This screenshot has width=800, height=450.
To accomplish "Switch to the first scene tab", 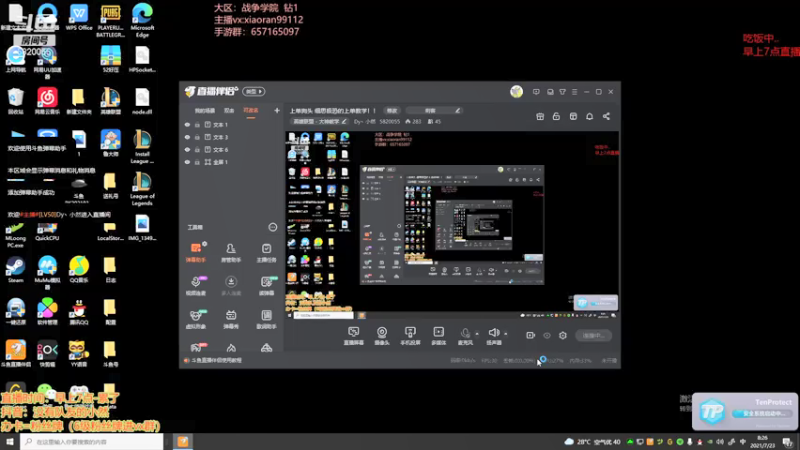I will (205, 111).
